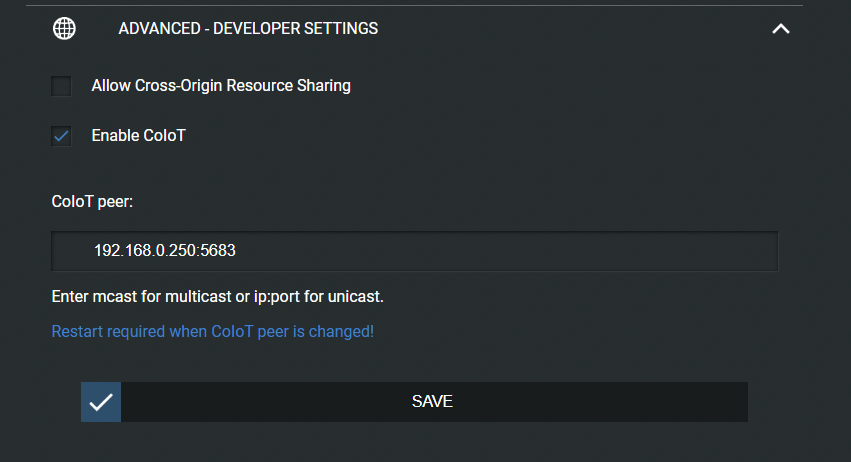Click empty right side of peer input

pyautogui.click(x=543, y=251)
